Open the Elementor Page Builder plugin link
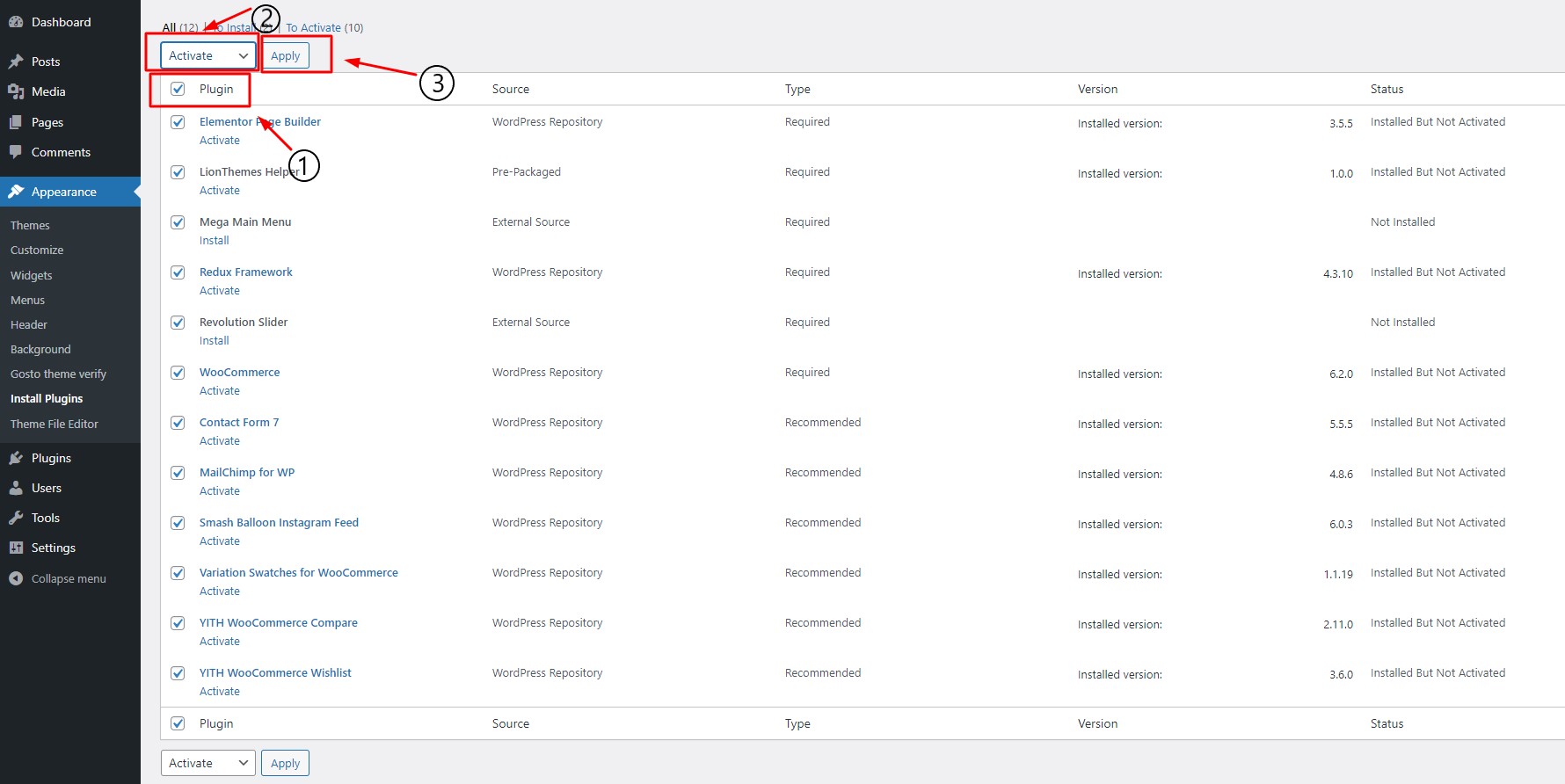Screen dimensions: 1565x784 point(260,121)
